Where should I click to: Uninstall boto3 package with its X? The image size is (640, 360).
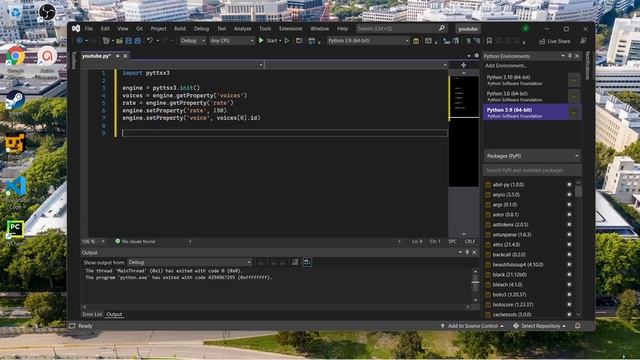pos(569,294)
